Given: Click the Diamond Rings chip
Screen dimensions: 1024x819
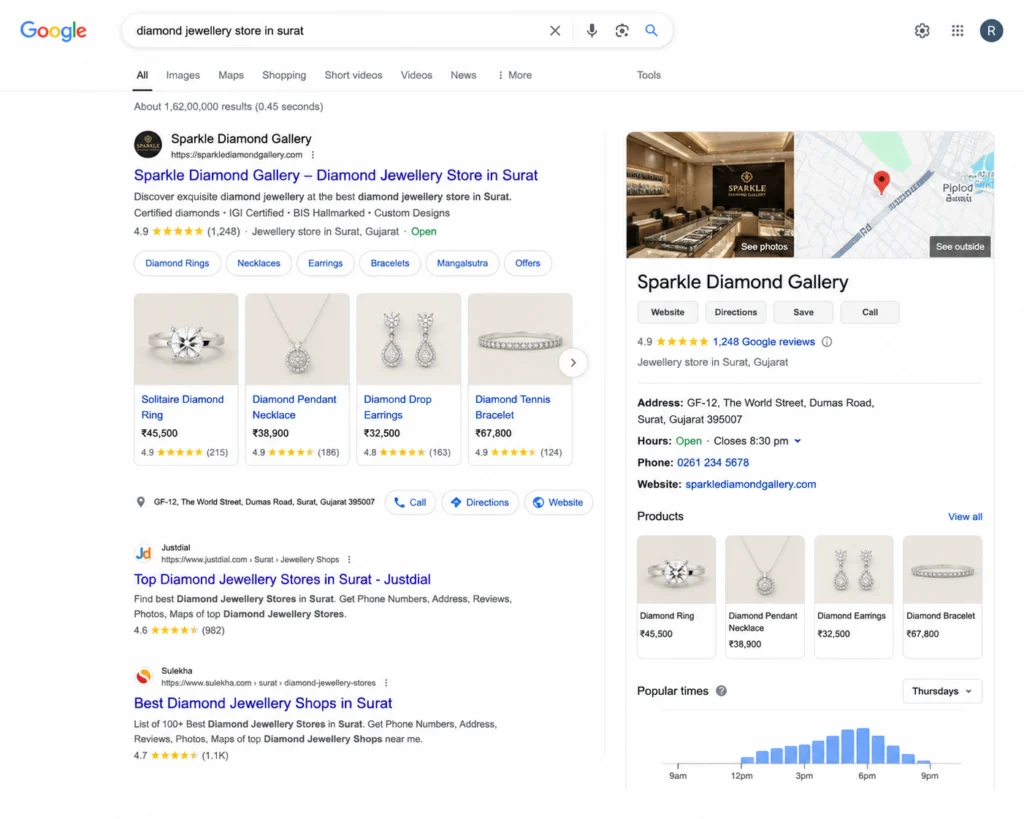Looking at the screenshot, I should coord(177,263).
